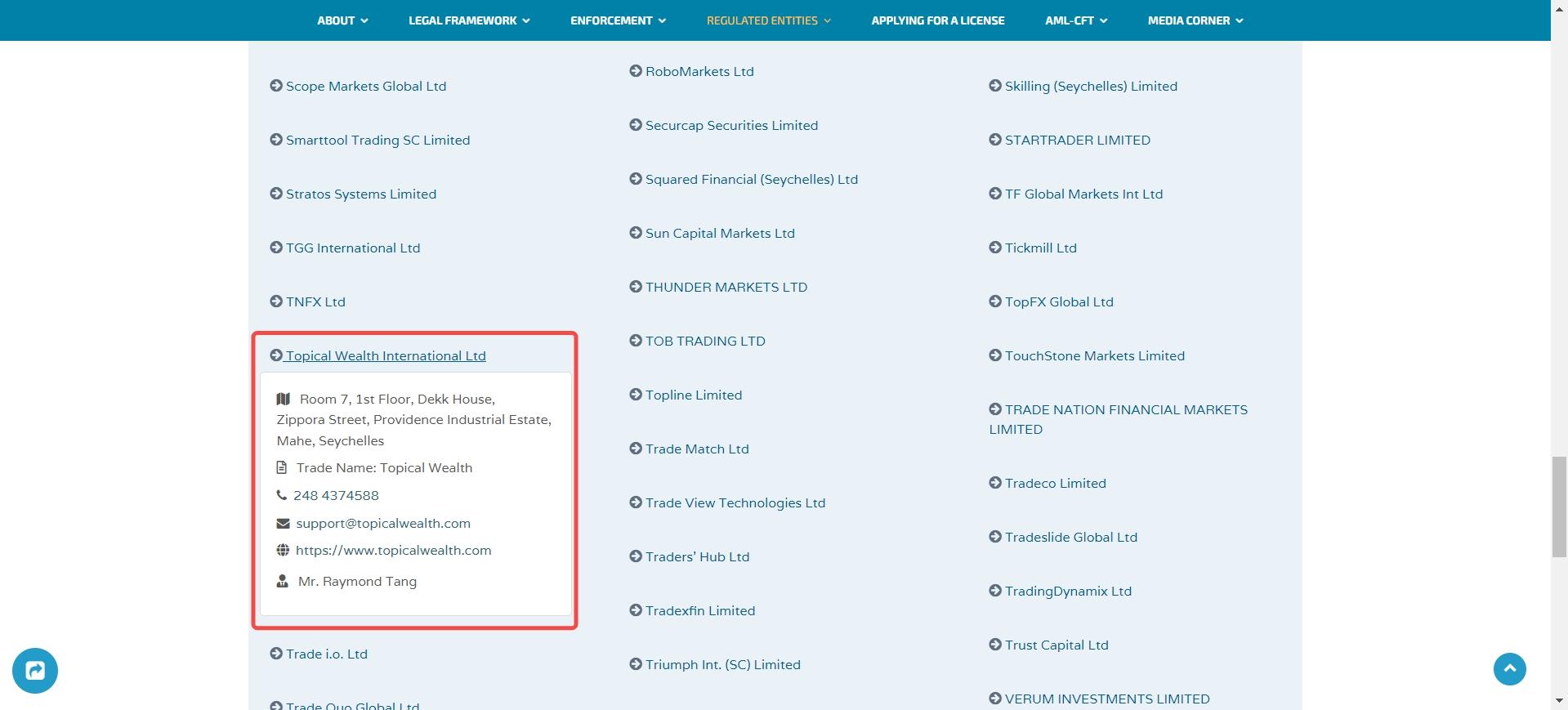1568x710 pixels.
Task: Click the map icon beside Room 7 address
Action: pyautogui.click(x=284, y=399)
